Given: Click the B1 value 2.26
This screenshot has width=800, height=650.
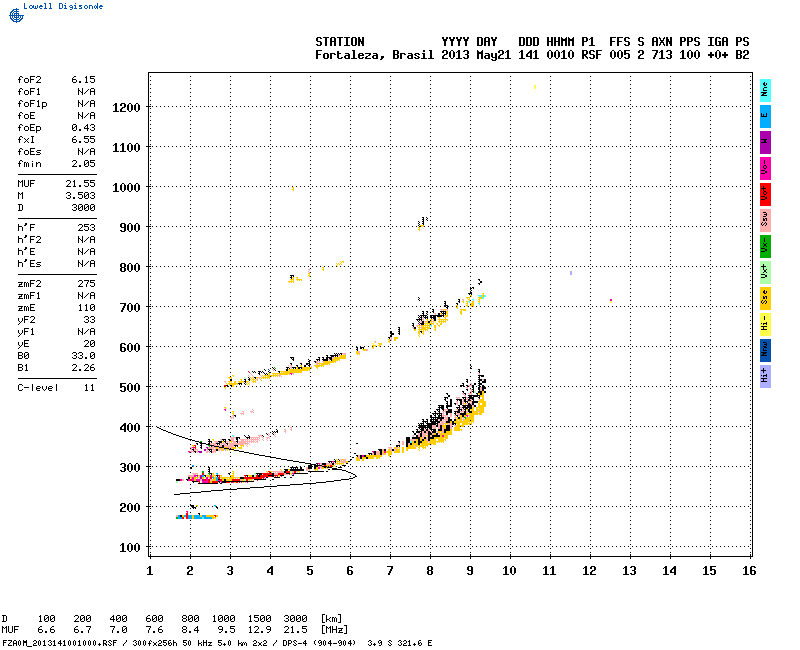Looking at the screenshot, I should 83,368.
